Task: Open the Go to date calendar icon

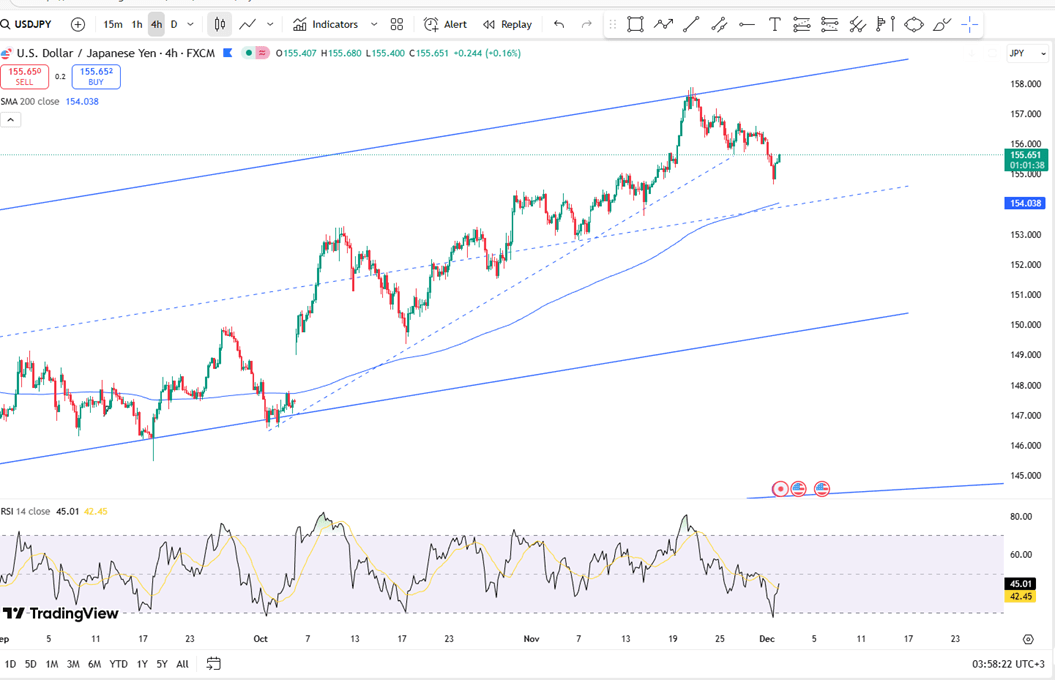Action: pyautogui.click(x=213, y=663)
